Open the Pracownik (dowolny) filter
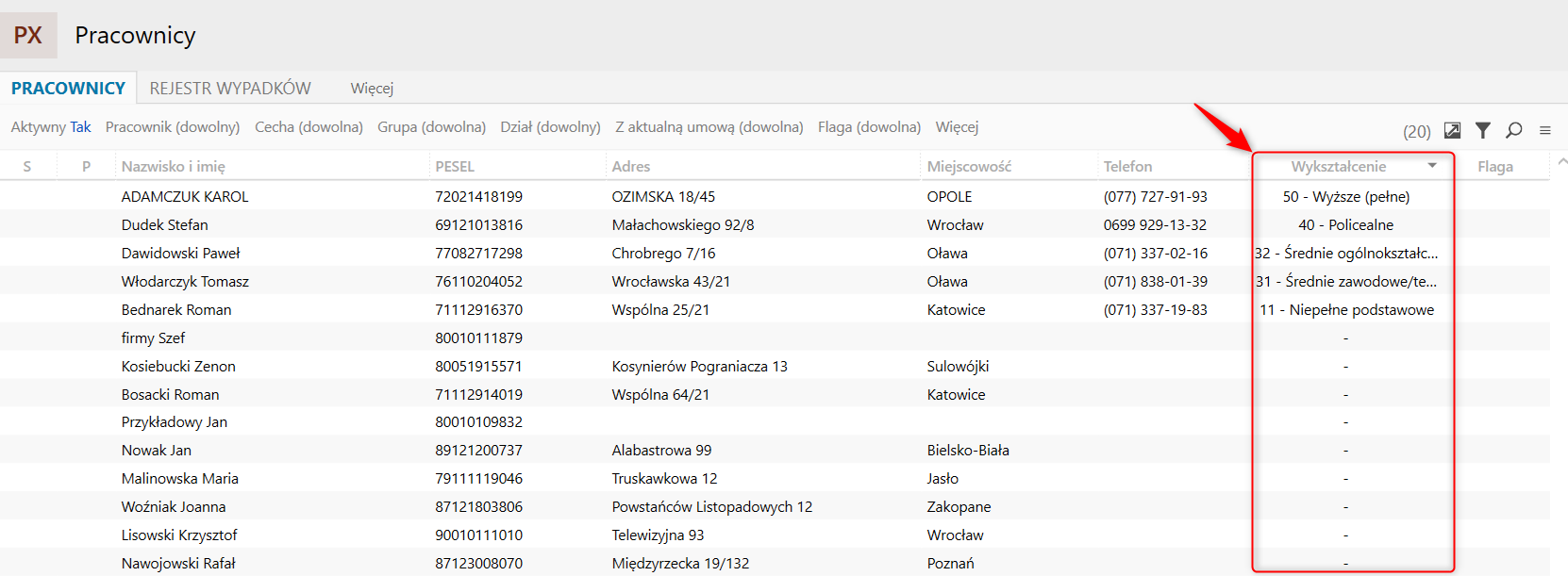 tap(173, 127)
